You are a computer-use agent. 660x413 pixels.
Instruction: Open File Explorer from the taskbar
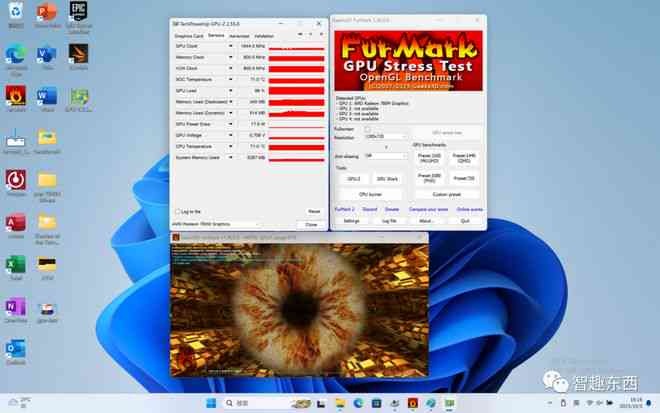[x=340, y=403]
